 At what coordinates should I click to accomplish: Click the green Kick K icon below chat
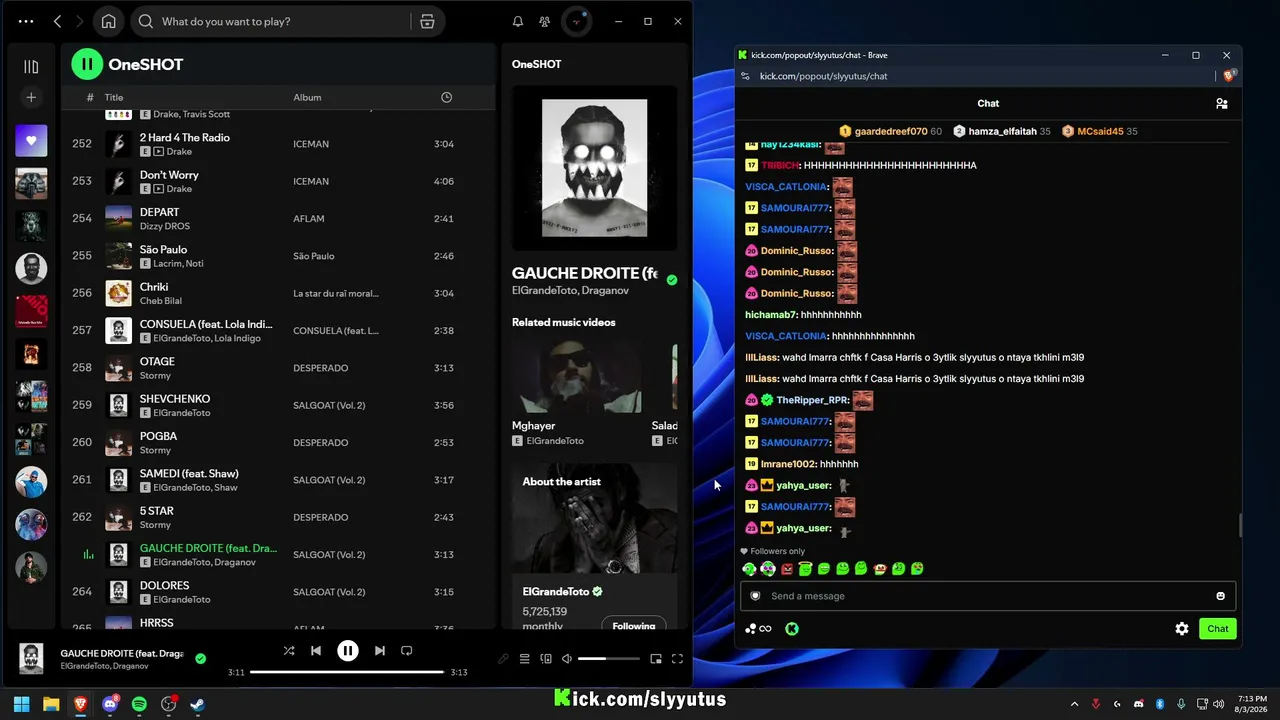792,629
